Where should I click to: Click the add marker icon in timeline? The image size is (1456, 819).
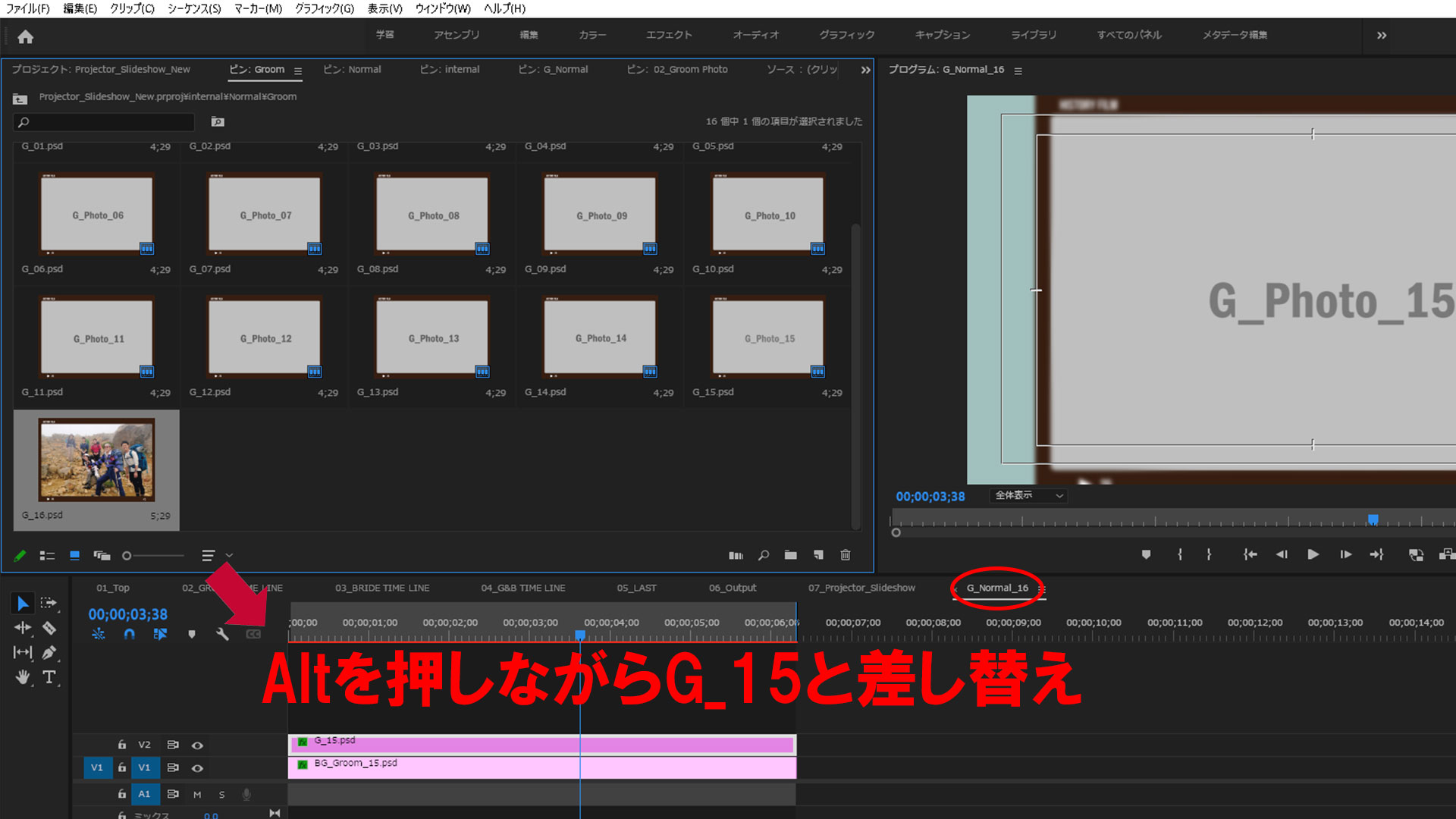coord(192,634)
